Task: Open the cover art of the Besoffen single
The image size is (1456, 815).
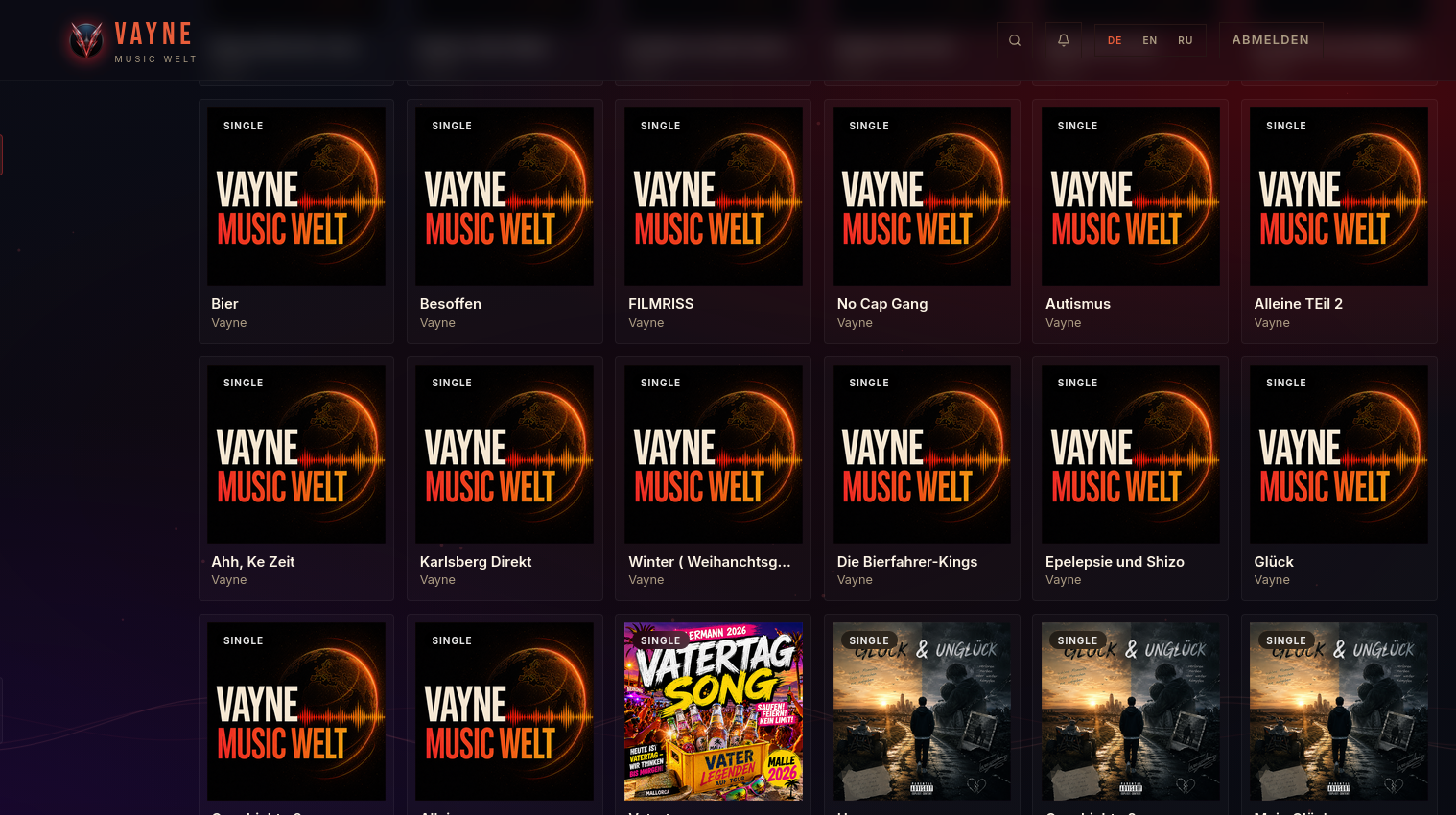Action: [x=505, y=197]
